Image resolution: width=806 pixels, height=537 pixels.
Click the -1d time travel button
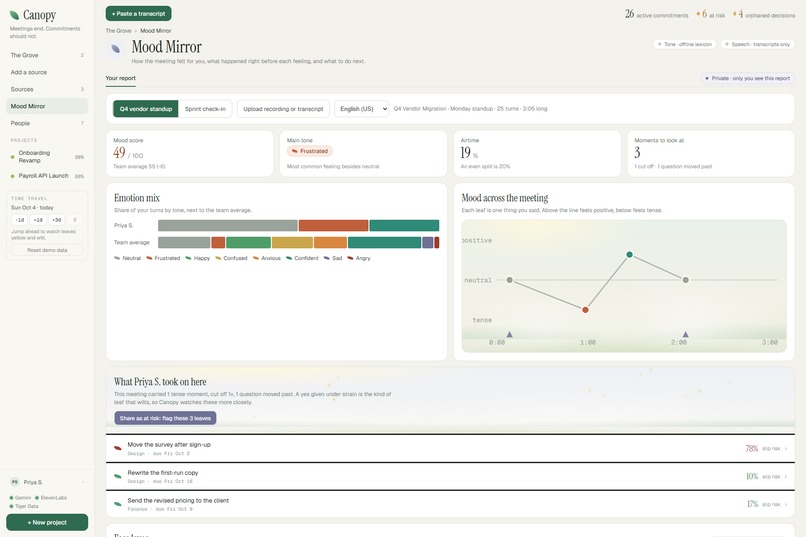(x=20, y=220)
